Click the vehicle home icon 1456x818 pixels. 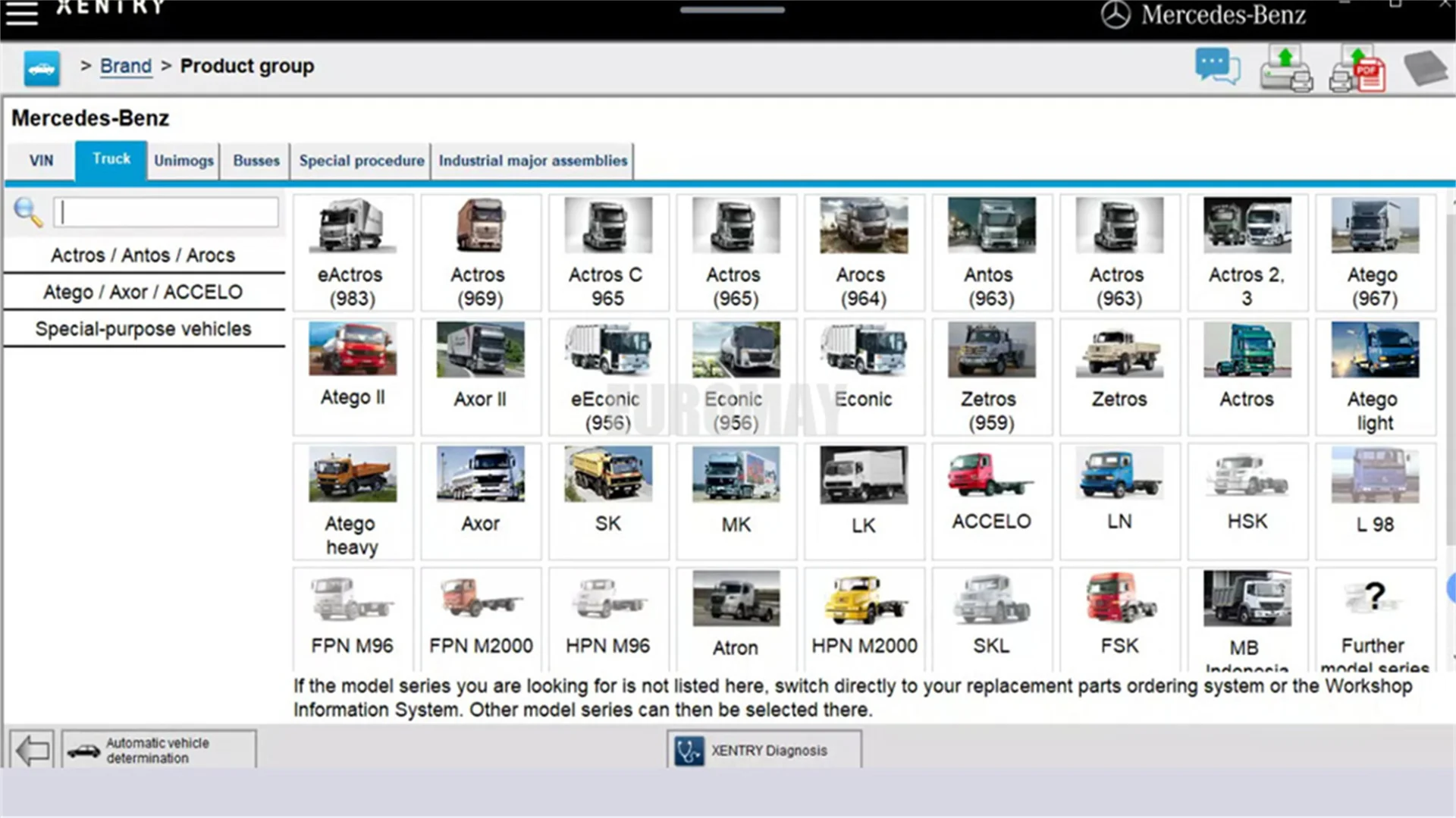(x=42, y=68)
